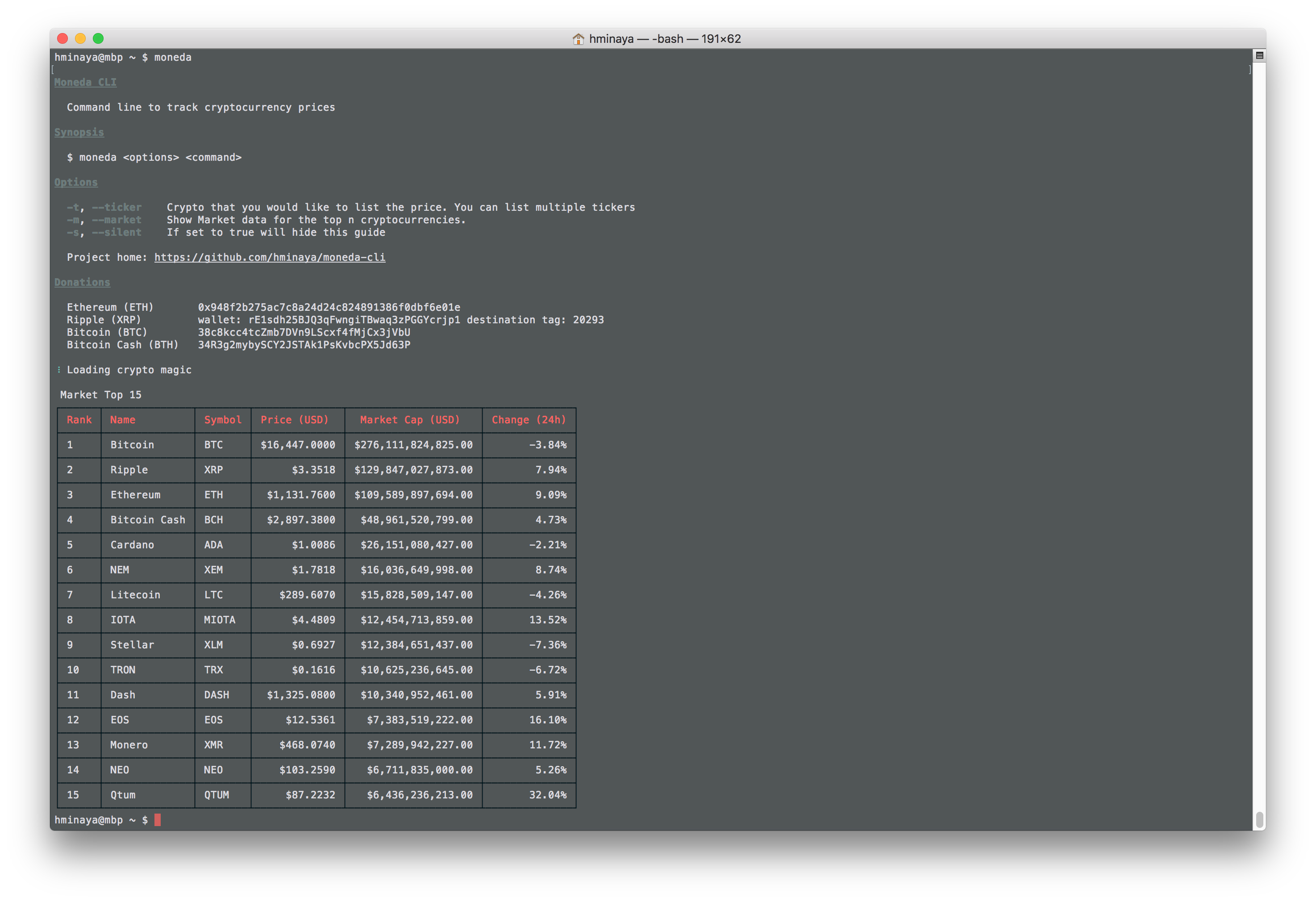This screenshot has height=902, width=1316.
Task: Click the Qtum 32.04% change value
Action: pyautogui.click(x=548, y=795)
